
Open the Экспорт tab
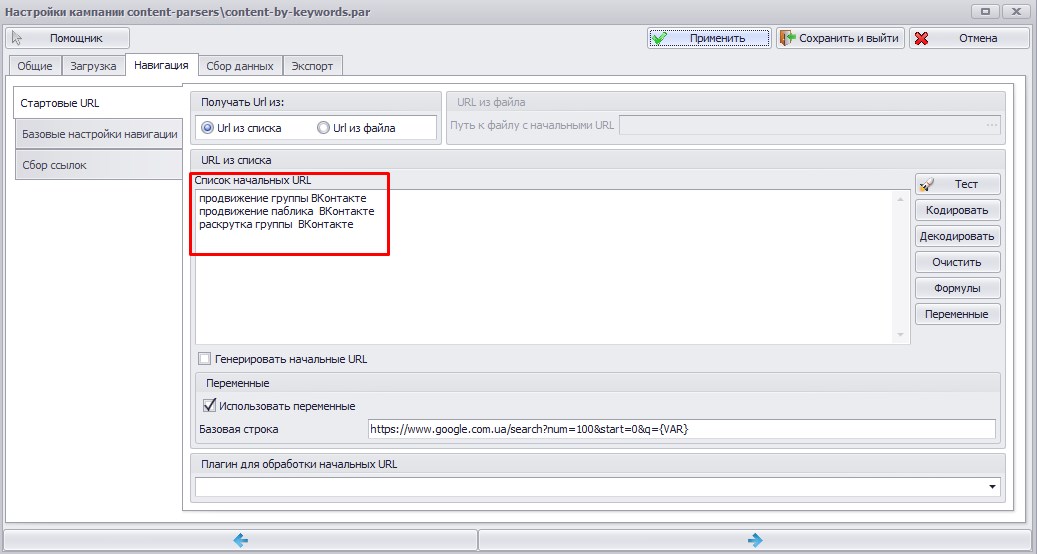[x=312, y=66]
